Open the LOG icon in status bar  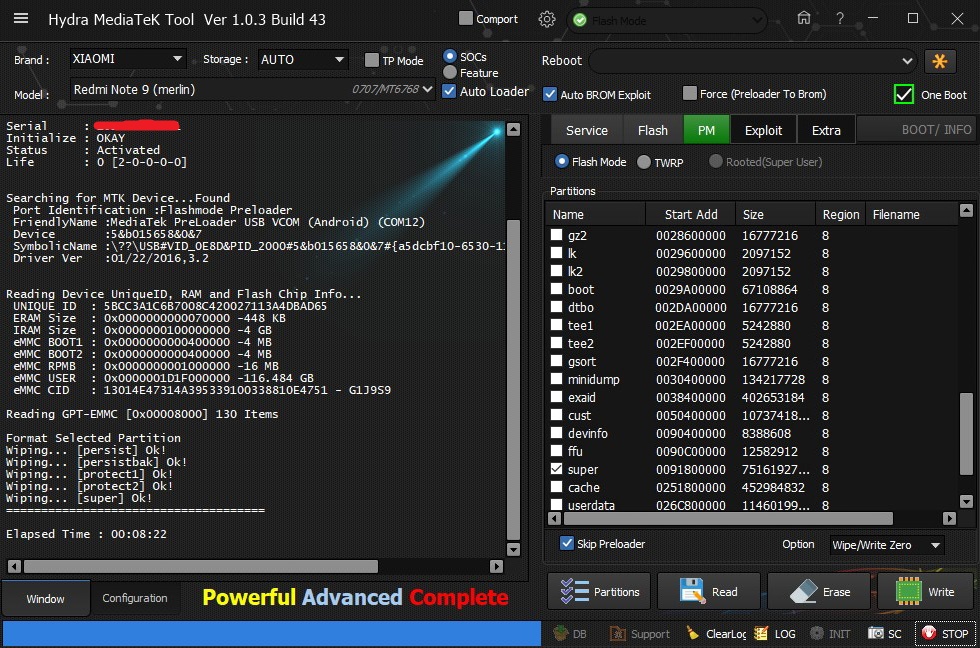(x=762, y=633)
